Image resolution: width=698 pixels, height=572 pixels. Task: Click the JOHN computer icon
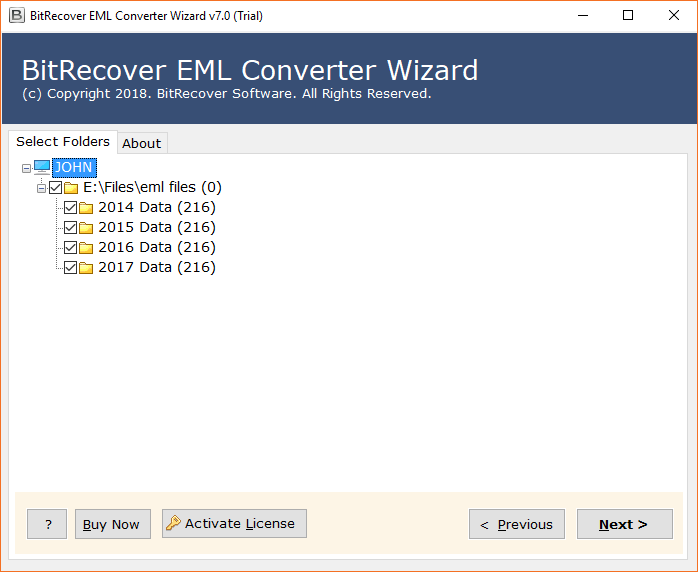[x=42, y=167]
